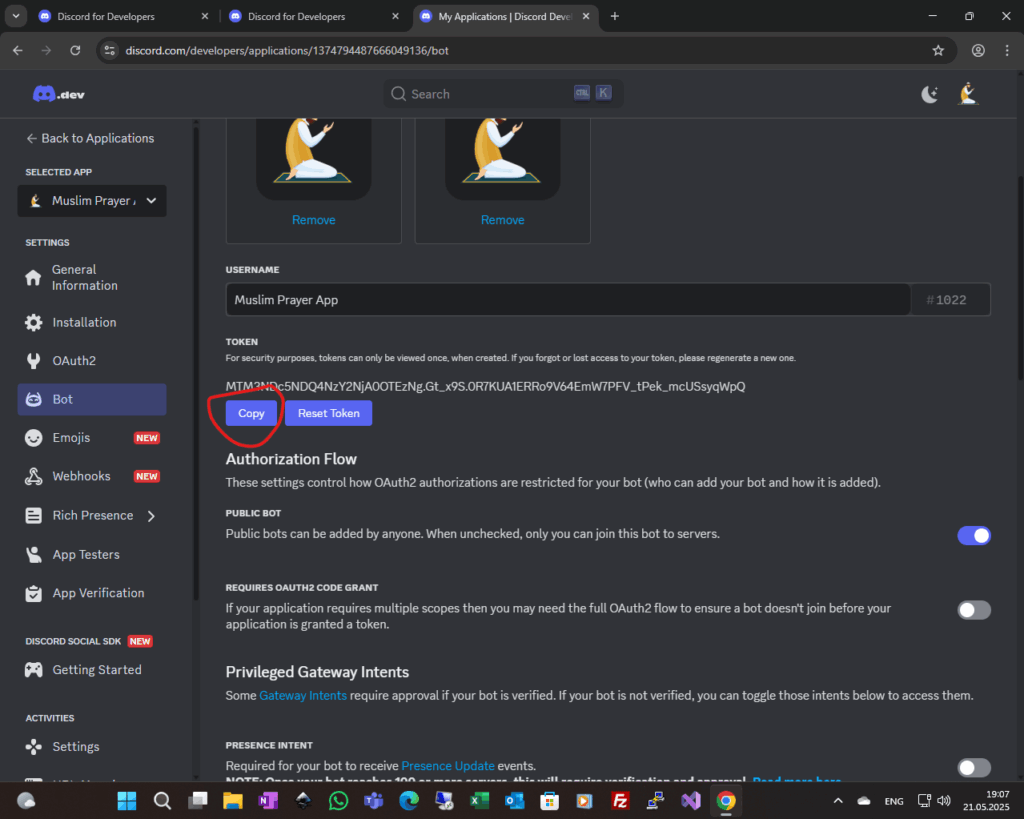Viewport: 1024px width, 819px height.
Task: Open Excel from the taskbar
Action: click(x=479, y=801)
